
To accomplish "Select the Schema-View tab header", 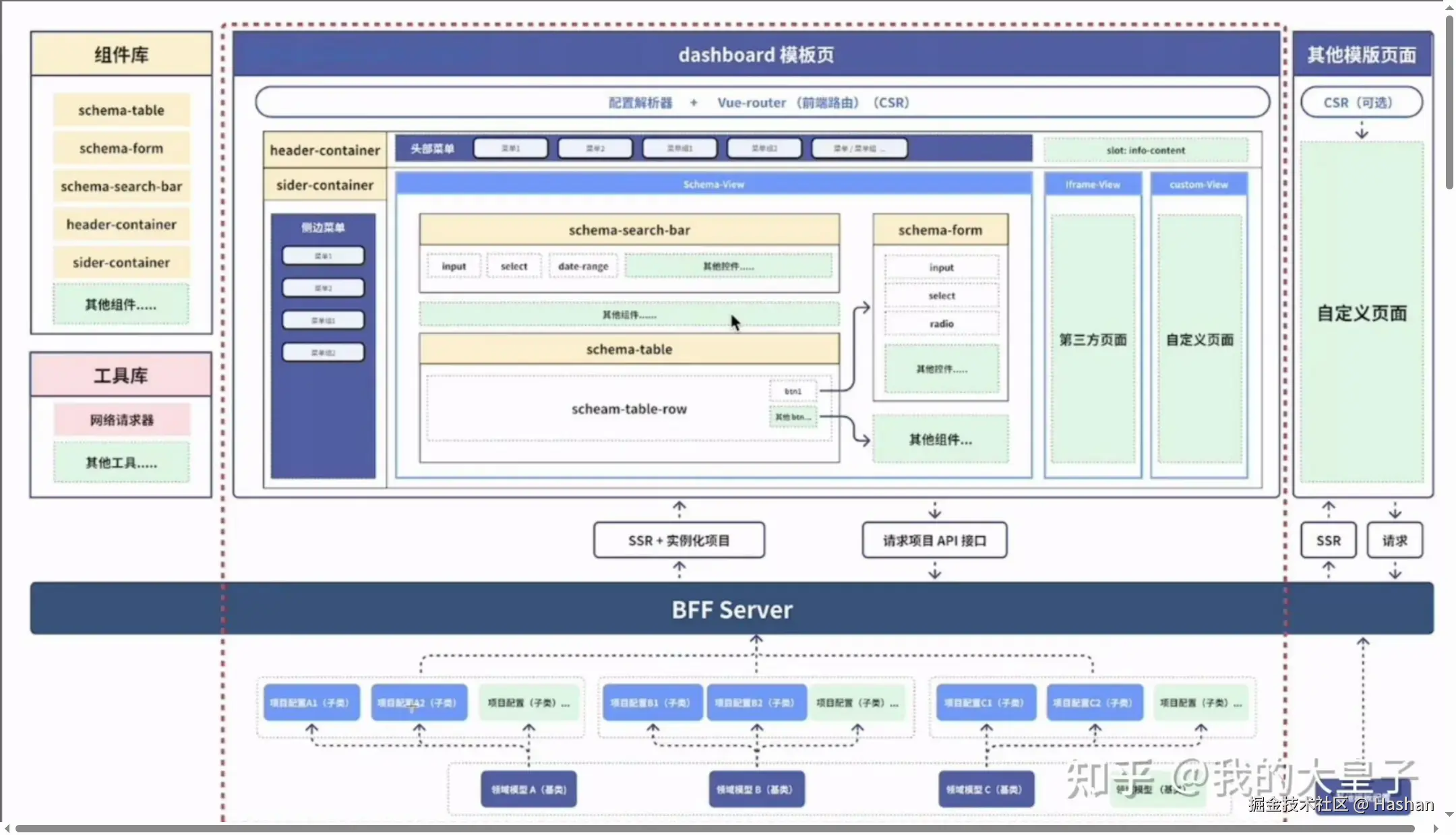I will click(x=713, y=184).
